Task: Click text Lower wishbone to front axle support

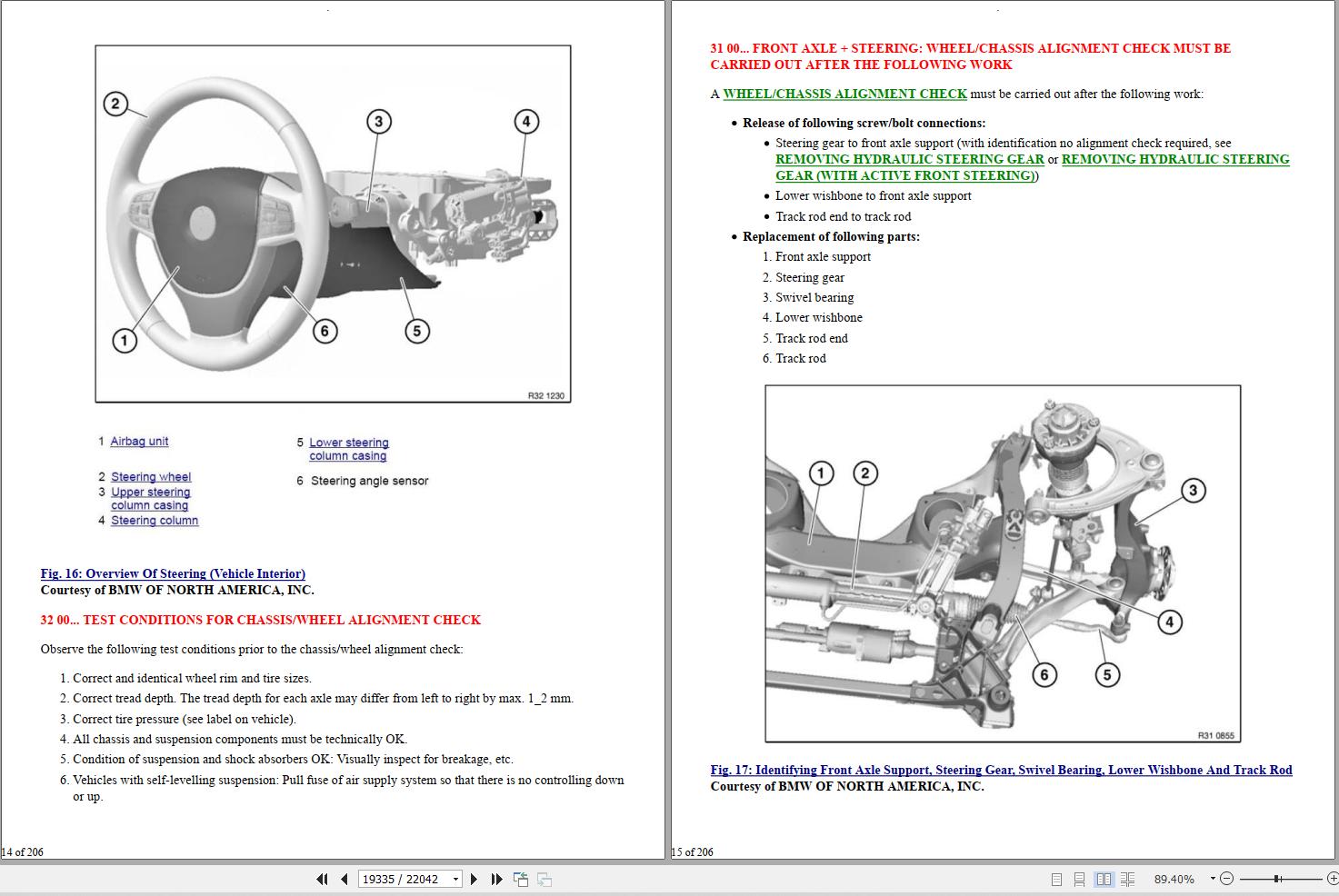Action: click(874, 195)
